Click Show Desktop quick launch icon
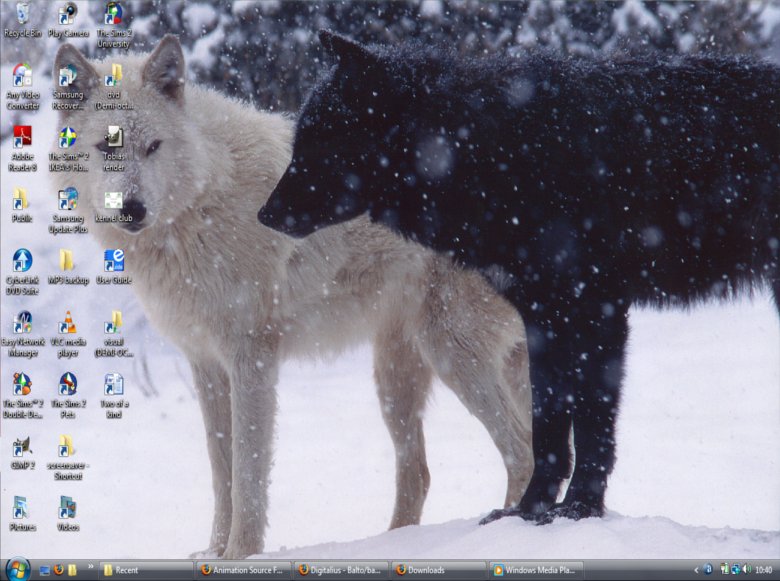Image resolution: width=780 pixels, height=581 pixels. (44, 570)
